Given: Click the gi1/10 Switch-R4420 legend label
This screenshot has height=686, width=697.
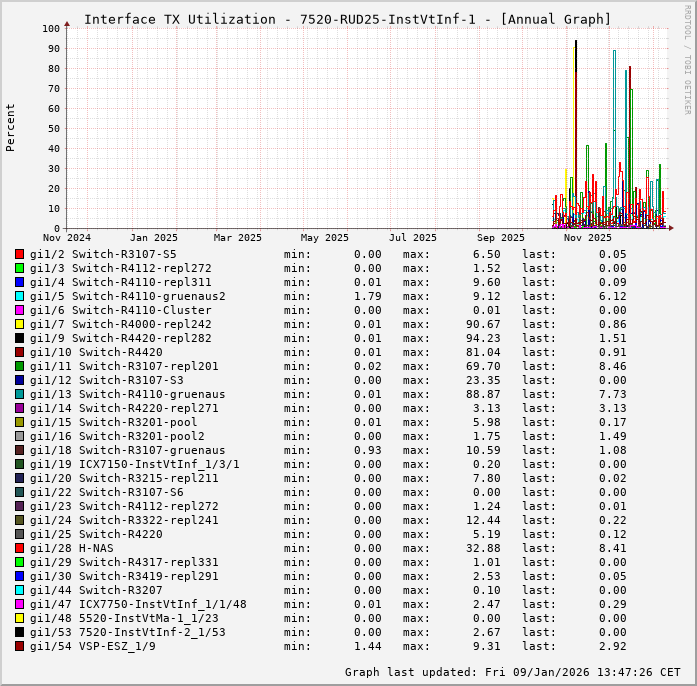Looking at the screenshot, I should (96, 352).
